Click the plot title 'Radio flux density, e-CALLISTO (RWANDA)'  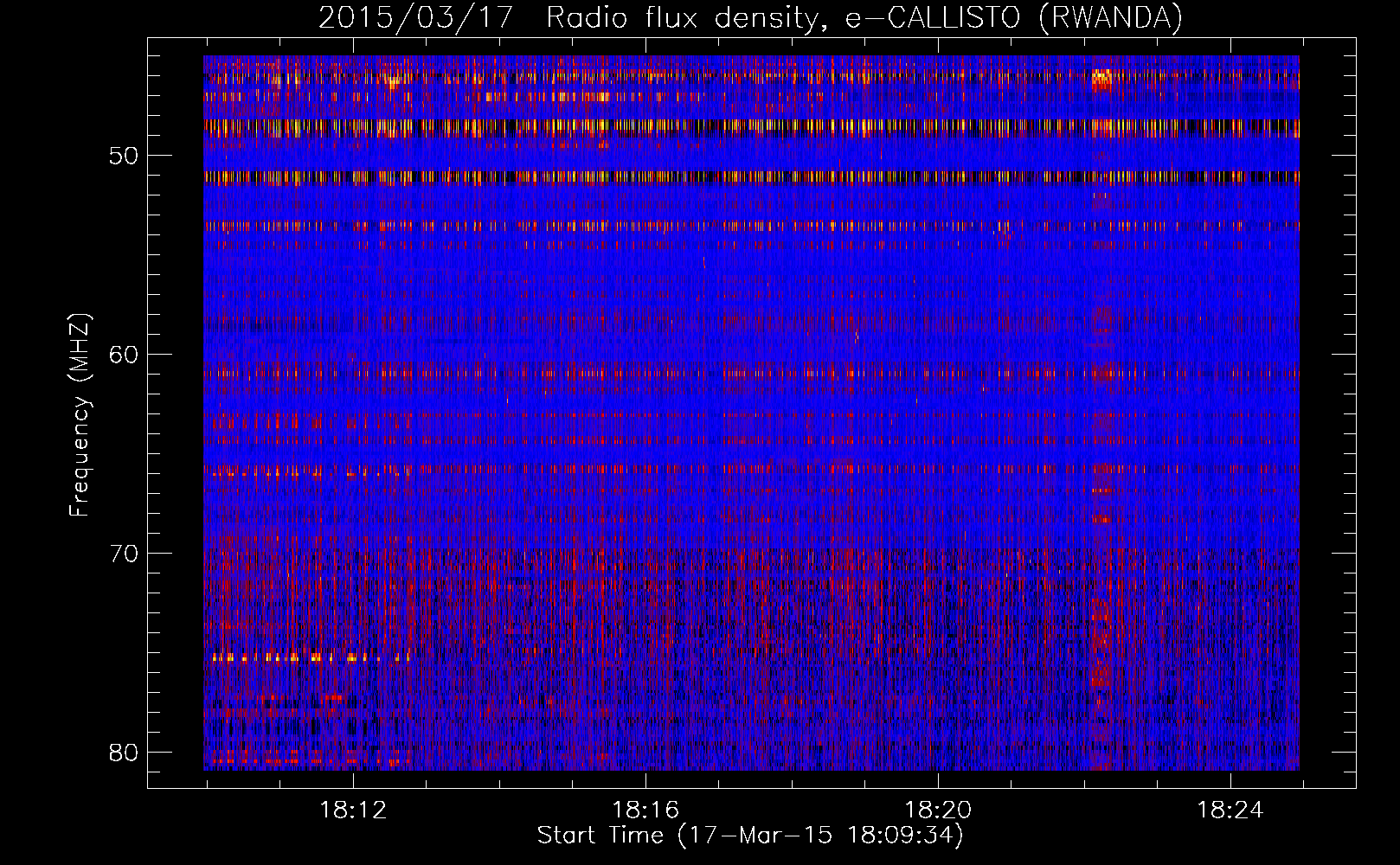pyautogui.click(x=864, y=18)
